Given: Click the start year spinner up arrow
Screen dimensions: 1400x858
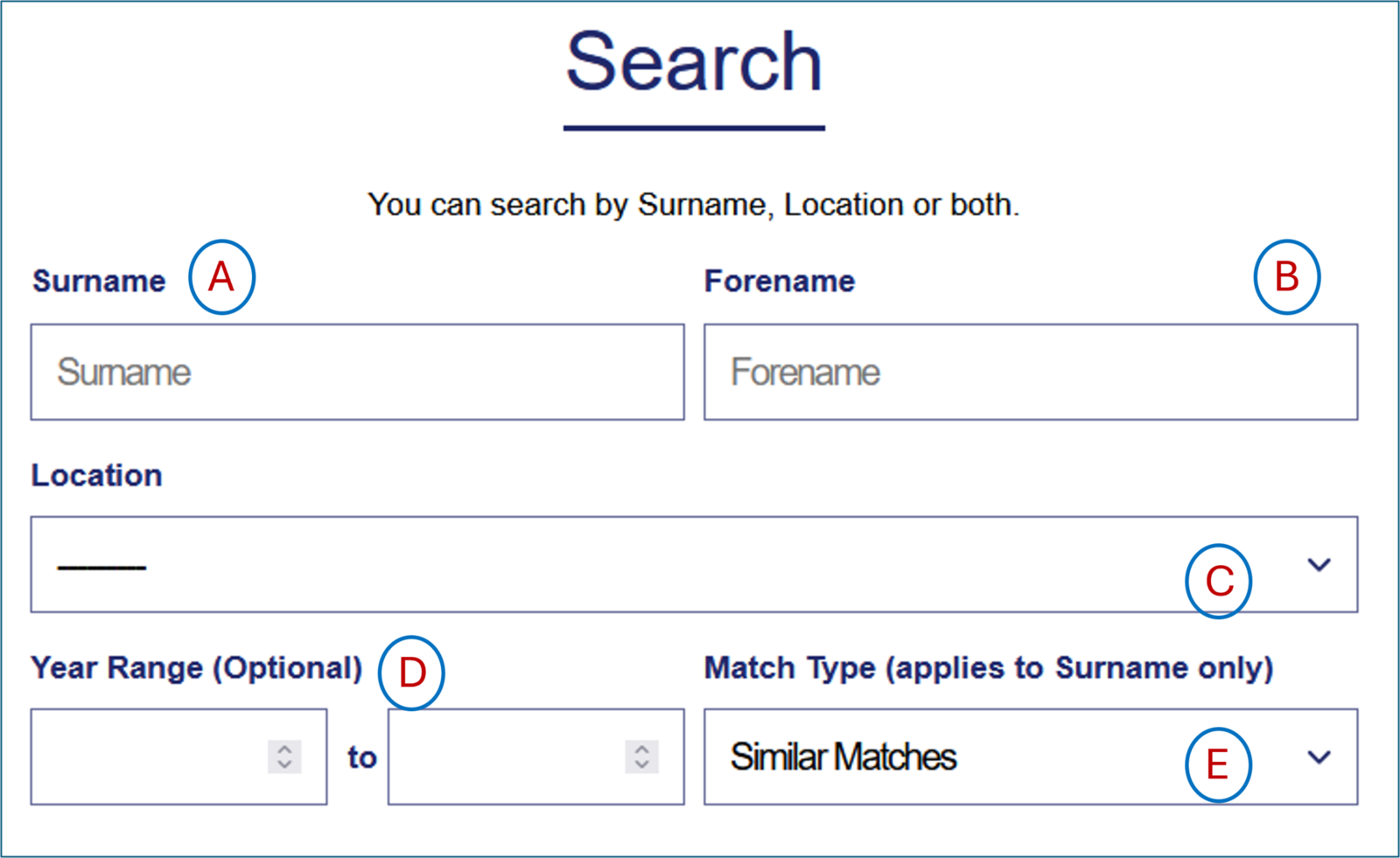Looking at the screenshot, I should pos(283,750).
